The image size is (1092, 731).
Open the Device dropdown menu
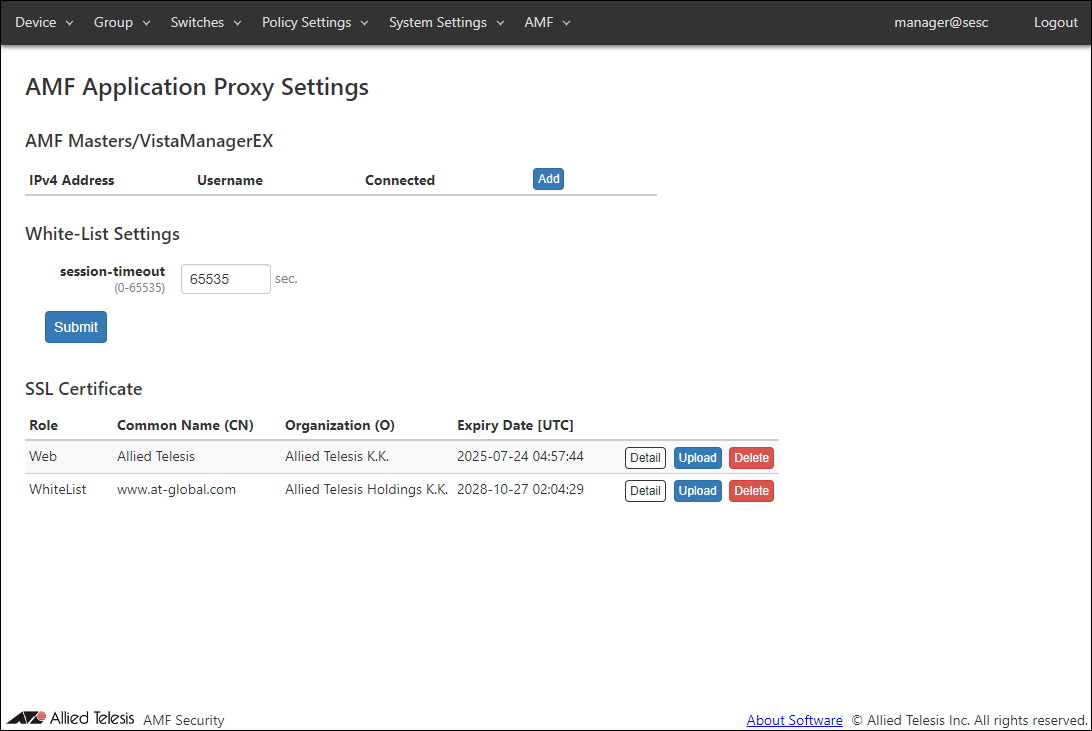tap(44, 22)
